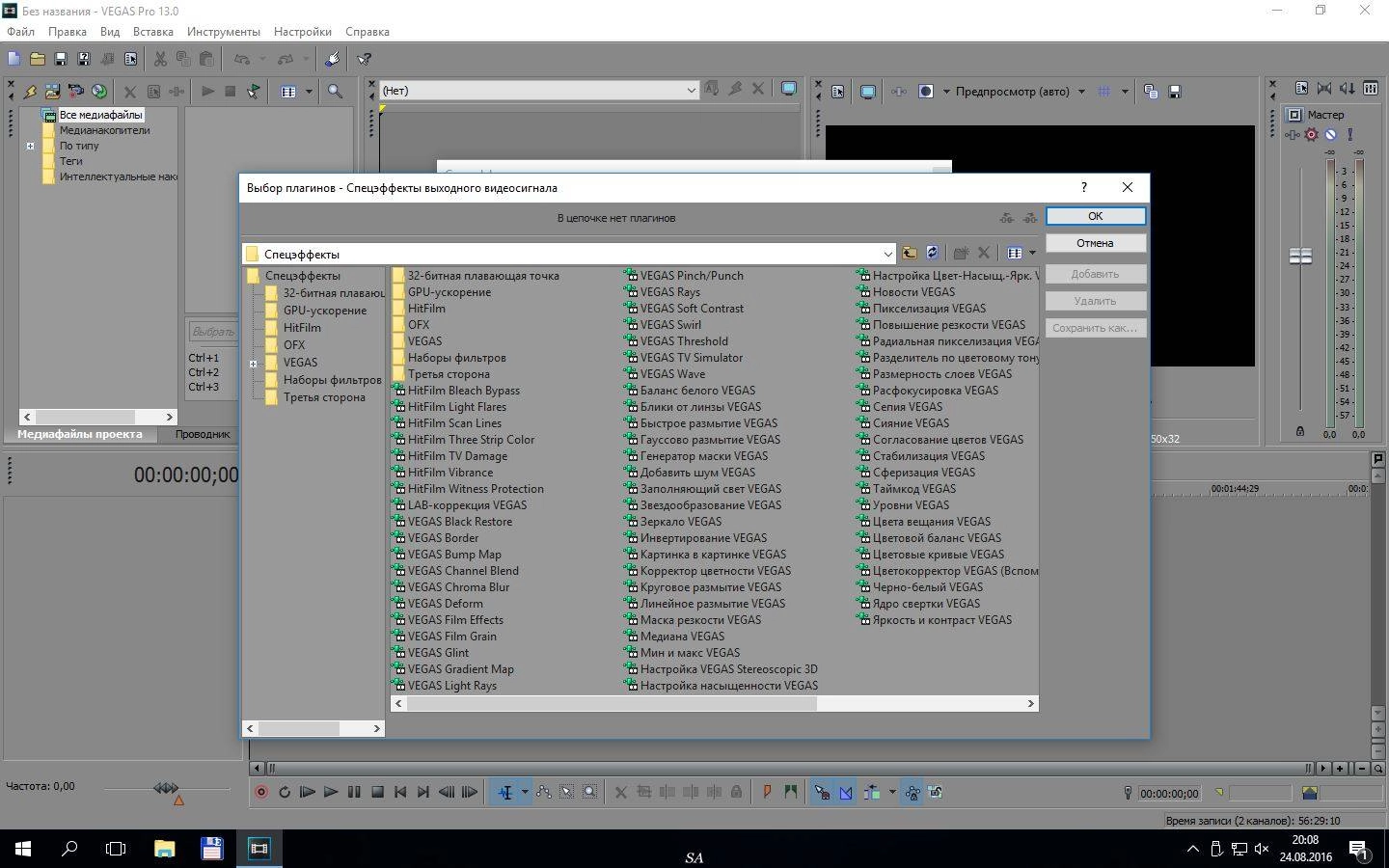1389x868 pixels.
Task: Stop playback in the transport bar
Action: [x=377, y=792]
